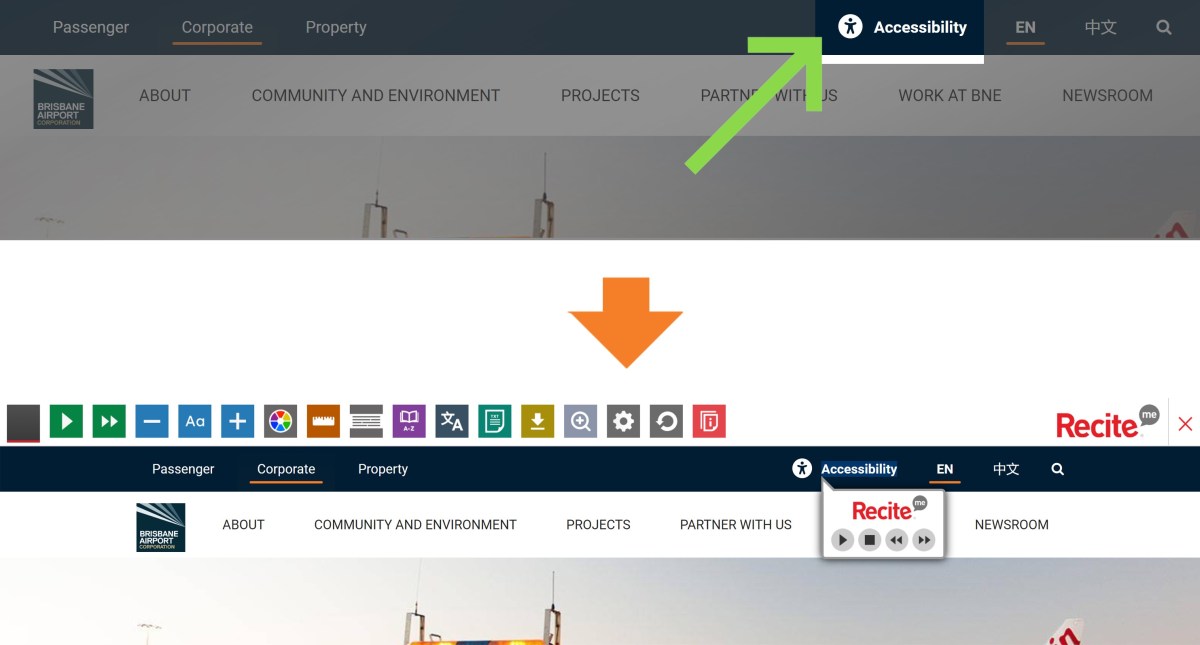
Task: Open PROJECTS menu in the upper screenshot
Action: click(x=600, y=96)
